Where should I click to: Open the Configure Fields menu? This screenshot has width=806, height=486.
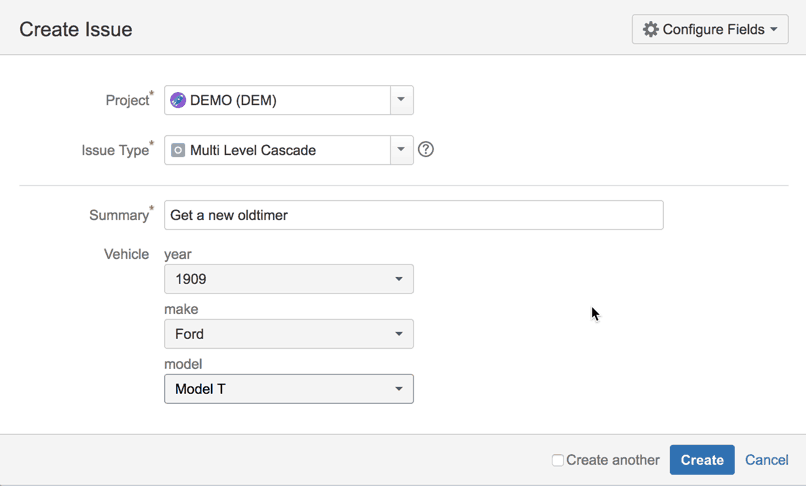click(x=711, y=30)
